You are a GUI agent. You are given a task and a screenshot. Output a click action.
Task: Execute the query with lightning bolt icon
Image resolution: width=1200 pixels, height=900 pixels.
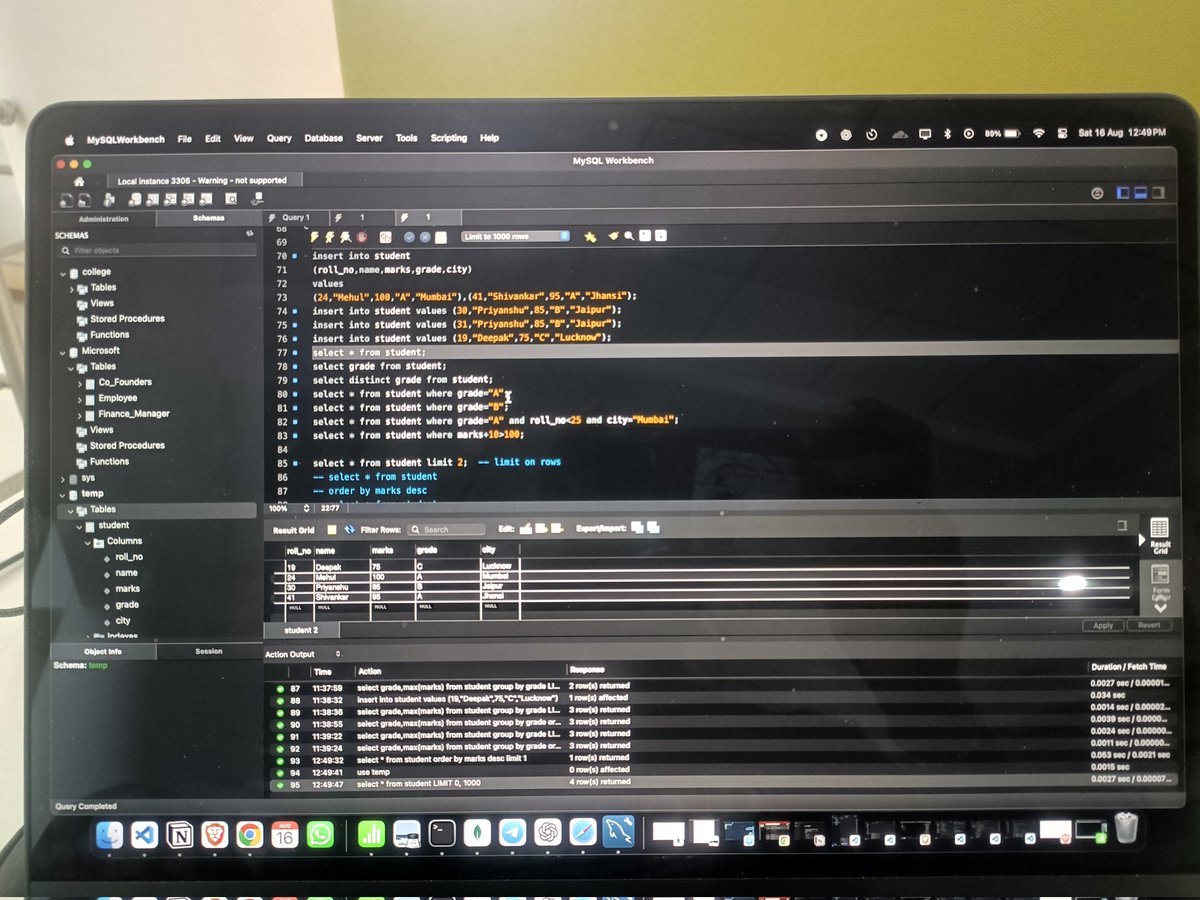point(314,237)
